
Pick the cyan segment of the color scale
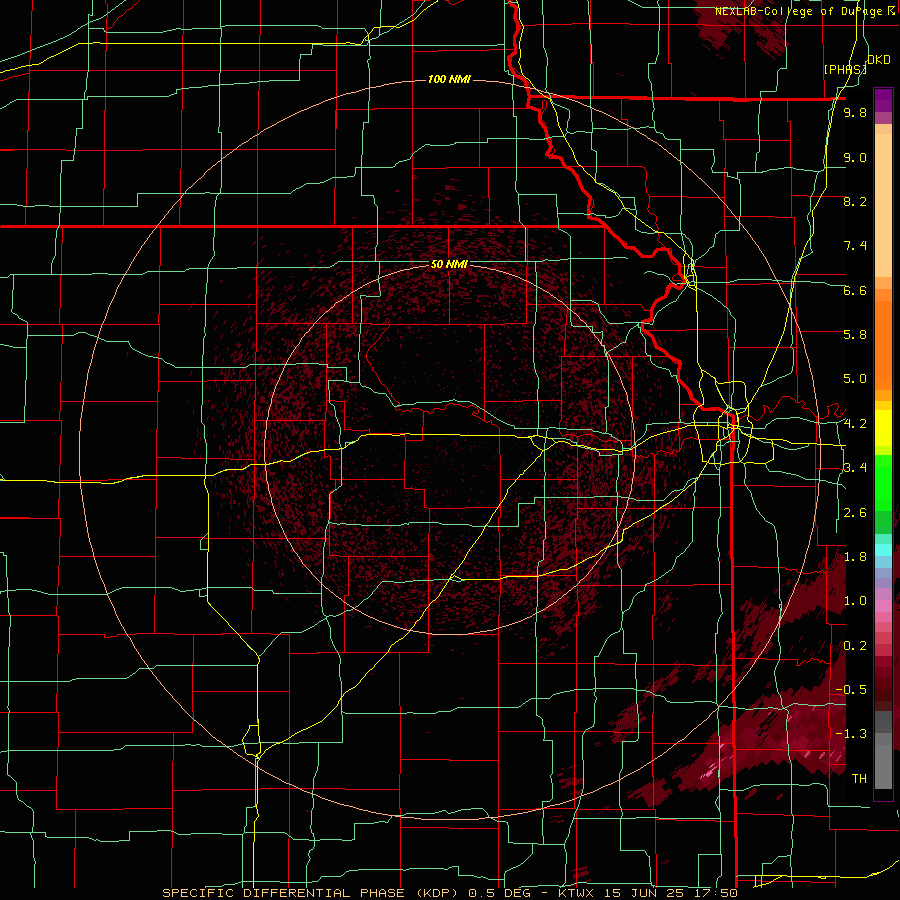pos(883,550)
